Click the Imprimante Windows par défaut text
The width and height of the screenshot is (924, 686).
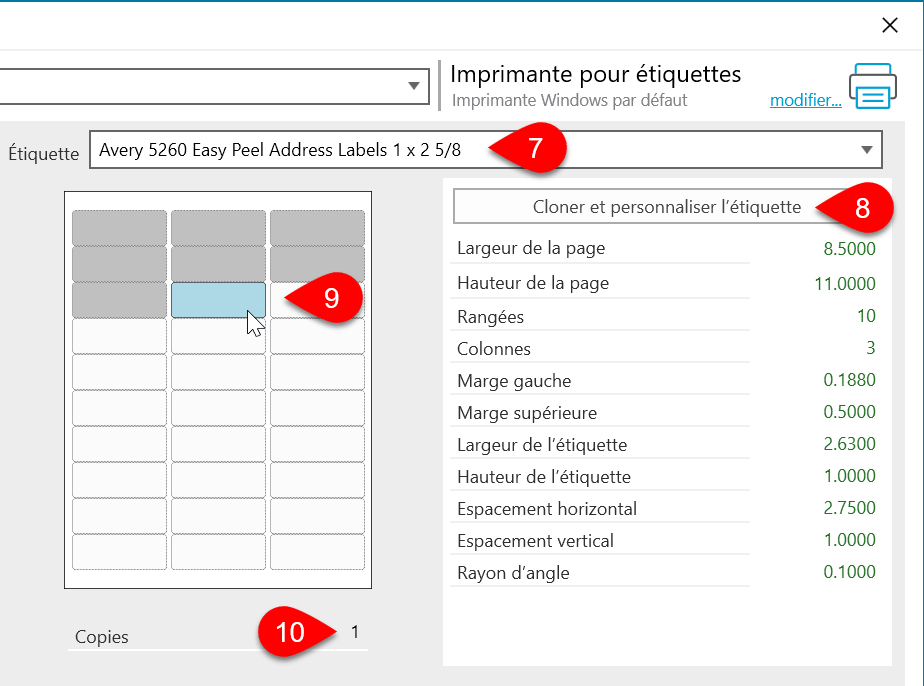point(569,100)
